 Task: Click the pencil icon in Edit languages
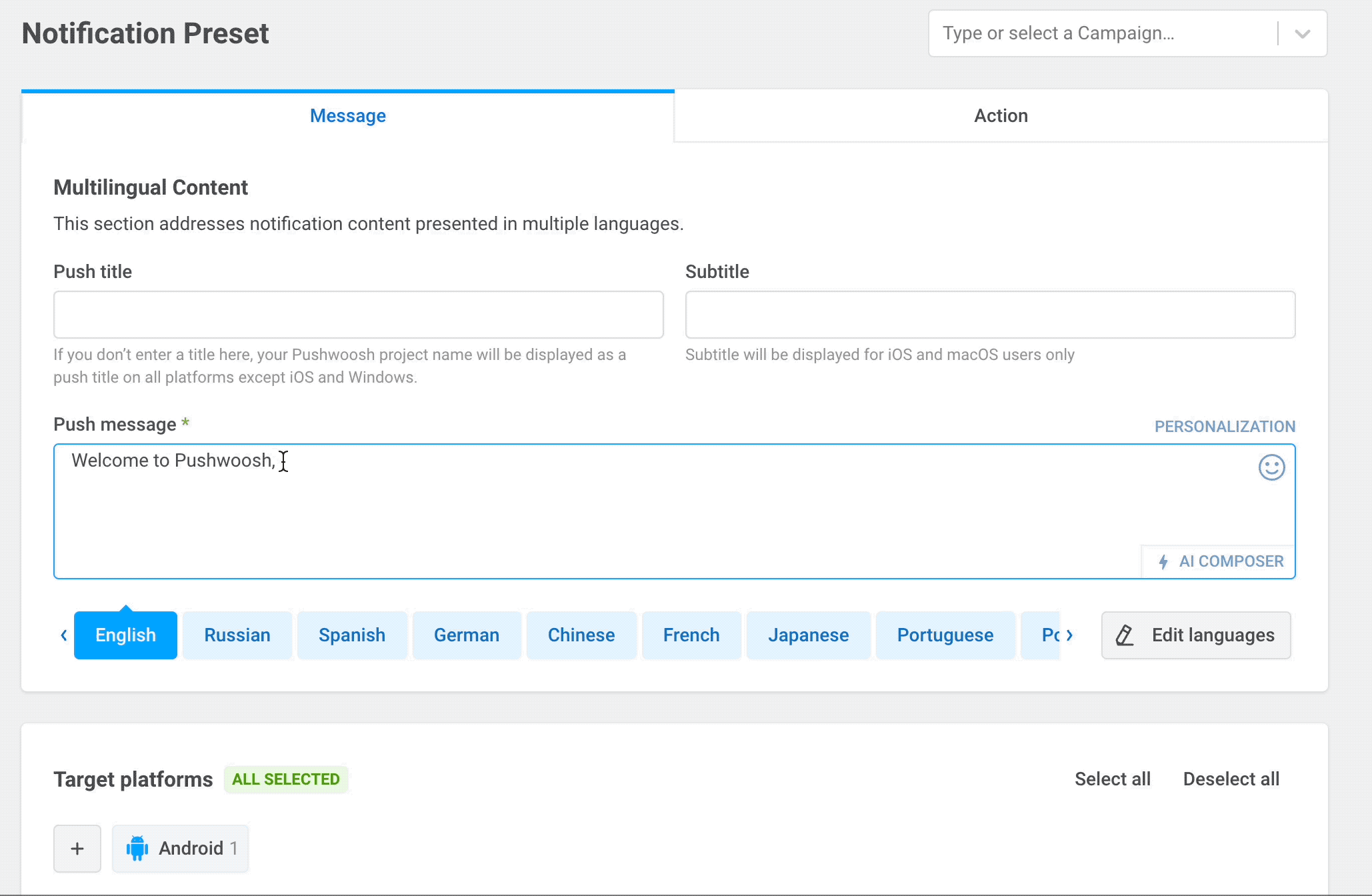pyautogui.click(x=1125, y=635)
